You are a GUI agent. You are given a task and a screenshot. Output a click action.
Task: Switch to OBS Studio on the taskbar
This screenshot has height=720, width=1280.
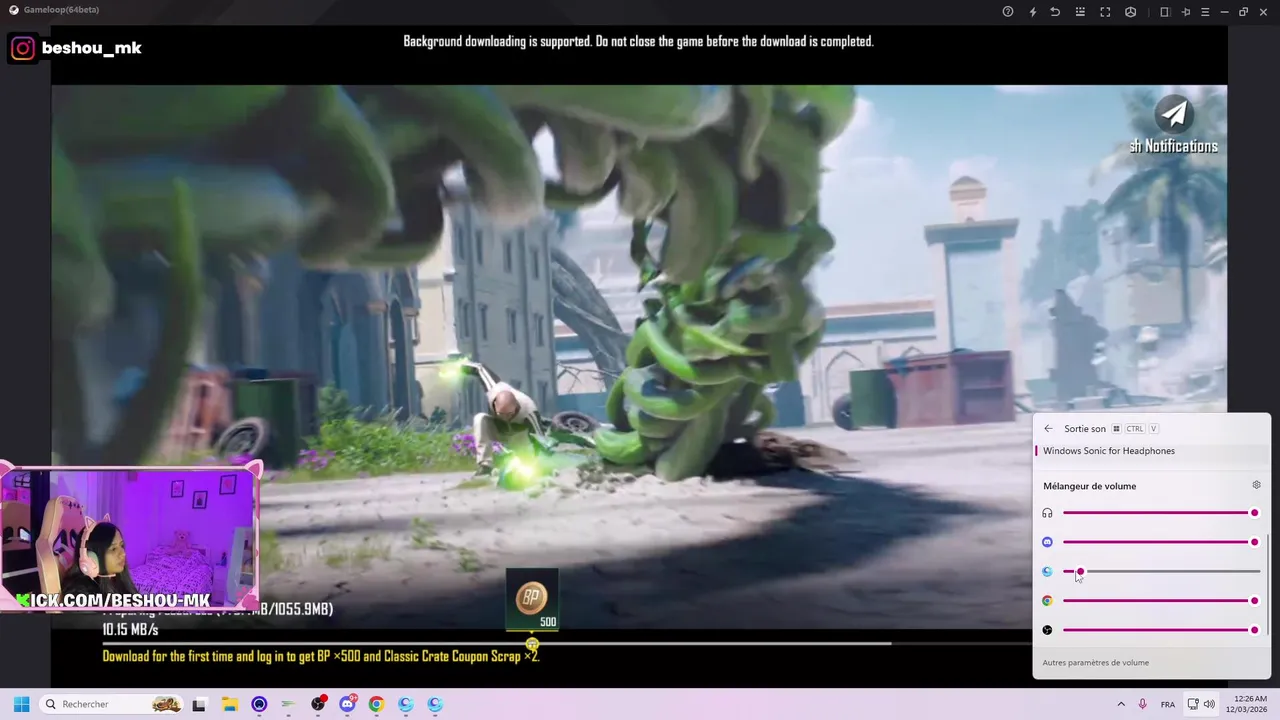pos(318,704)
